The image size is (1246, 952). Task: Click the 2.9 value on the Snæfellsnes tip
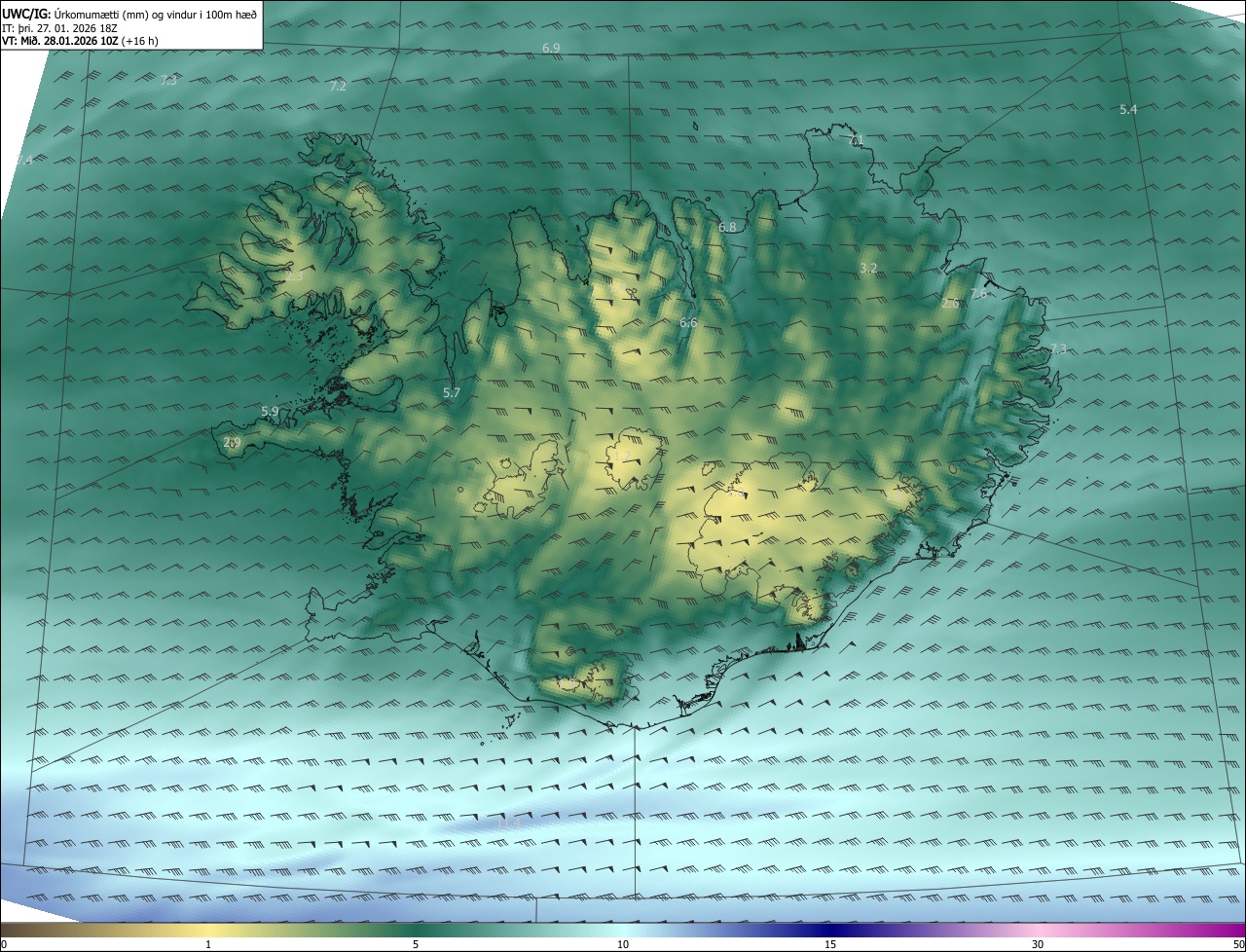coord(232,443)
